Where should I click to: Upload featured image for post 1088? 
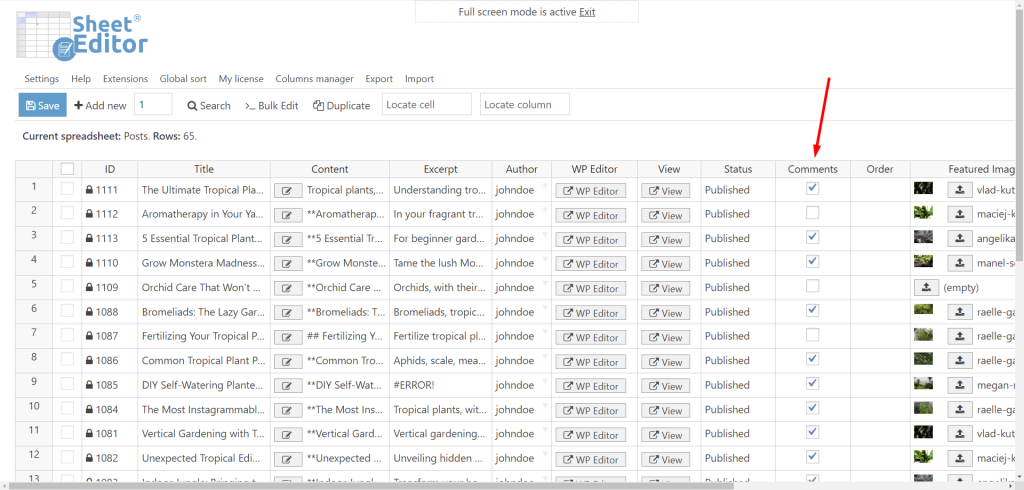click(x=959, y=312)
